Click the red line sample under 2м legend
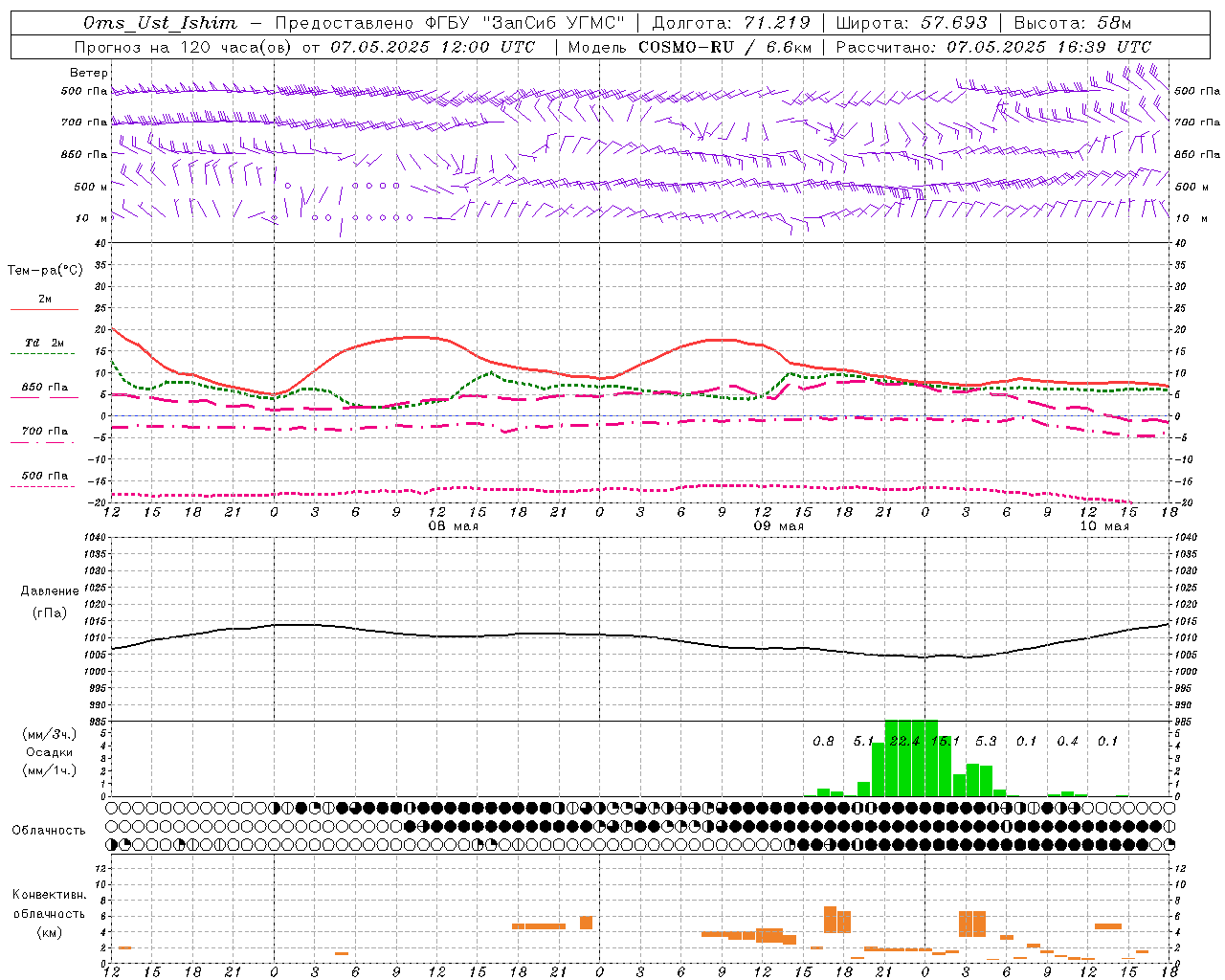The image size is (1225, 980). point(44,310)
